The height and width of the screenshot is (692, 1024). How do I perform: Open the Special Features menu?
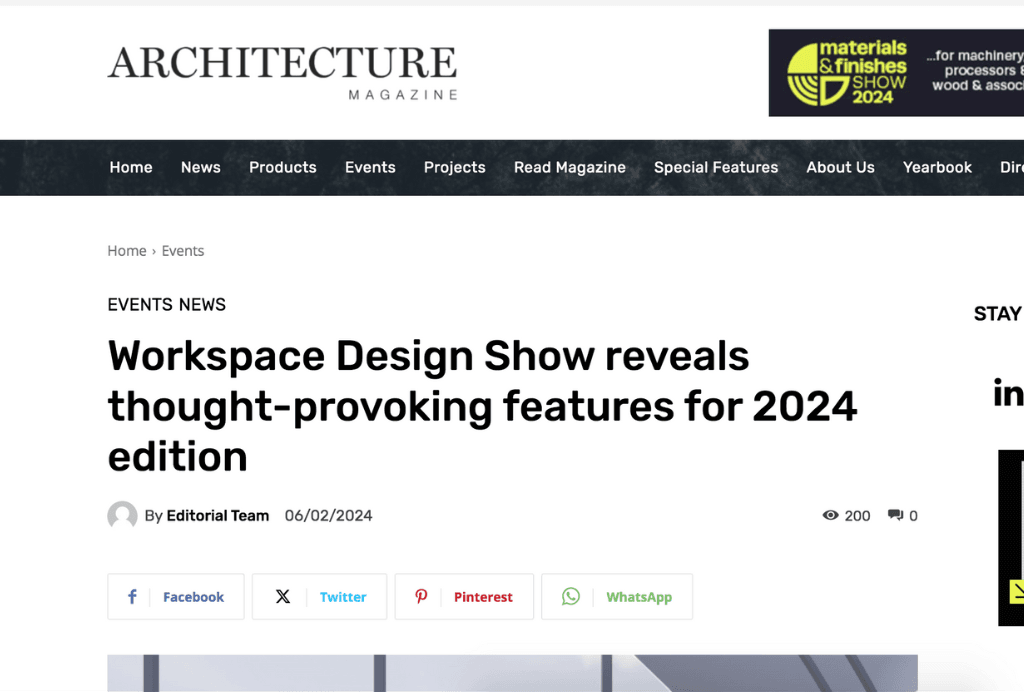(x=716, y=168)
